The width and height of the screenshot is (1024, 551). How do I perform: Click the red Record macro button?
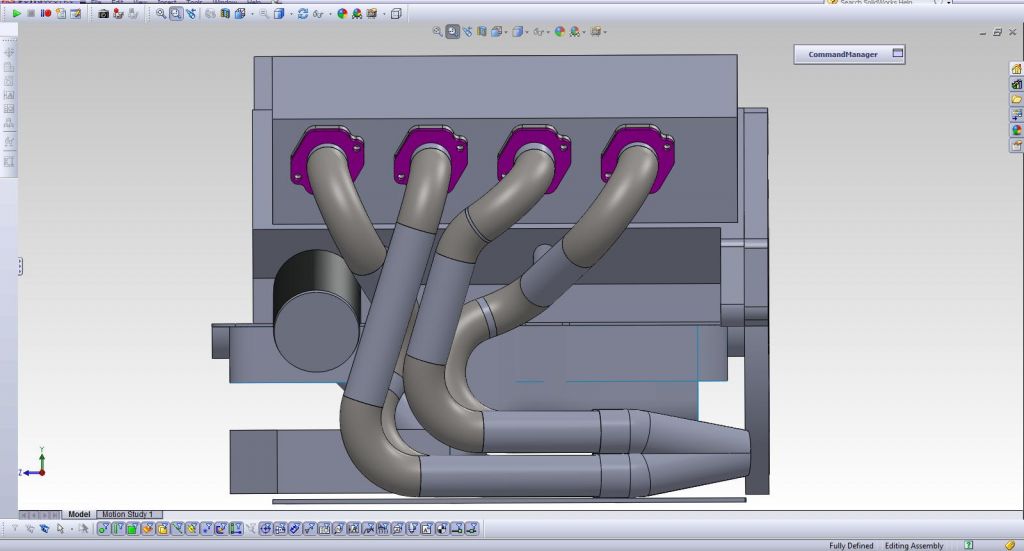pyautogui.click(x=46, y=14)
